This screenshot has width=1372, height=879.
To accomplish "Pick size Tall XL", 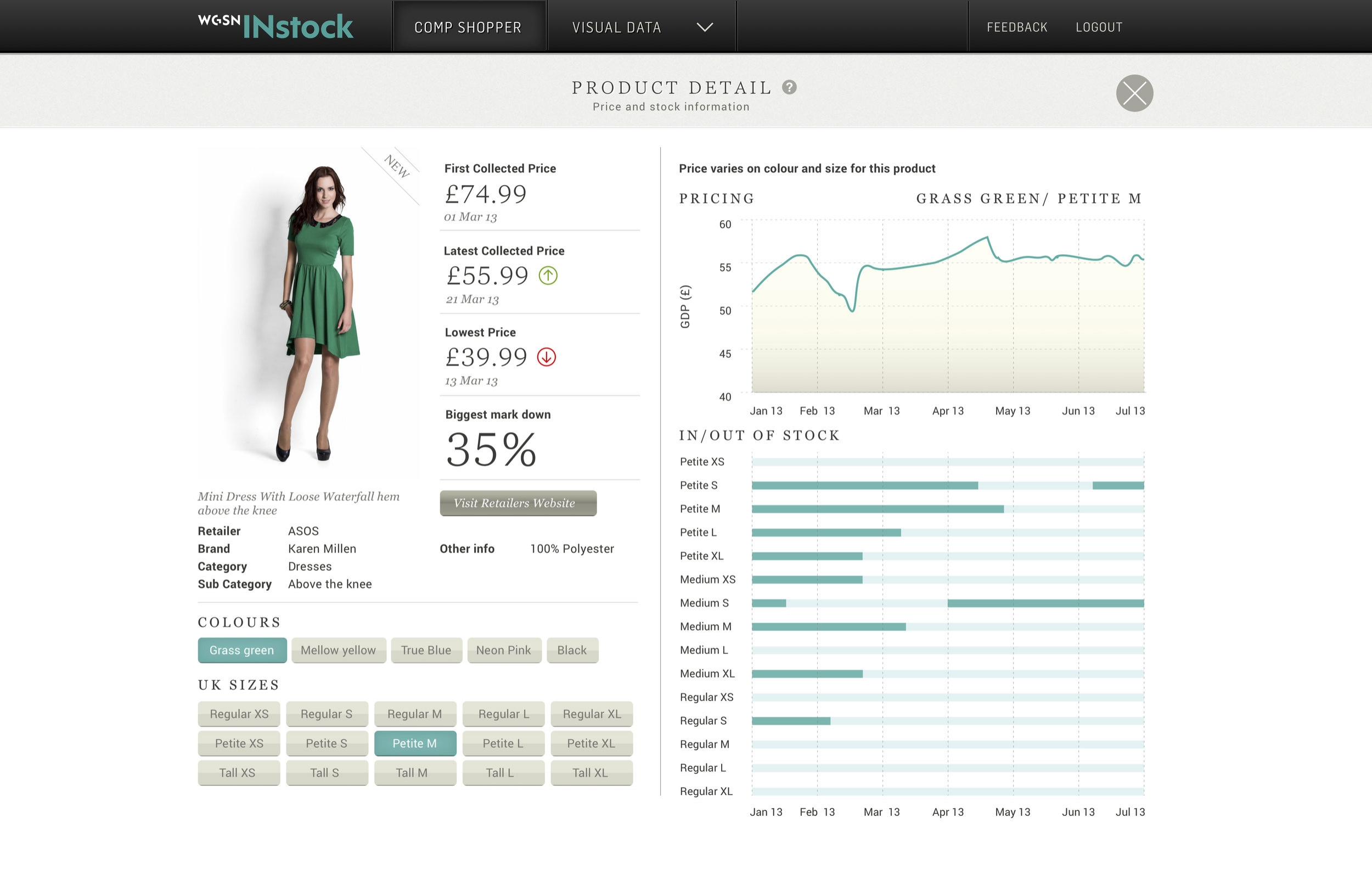I will click(x=592, y=773).
